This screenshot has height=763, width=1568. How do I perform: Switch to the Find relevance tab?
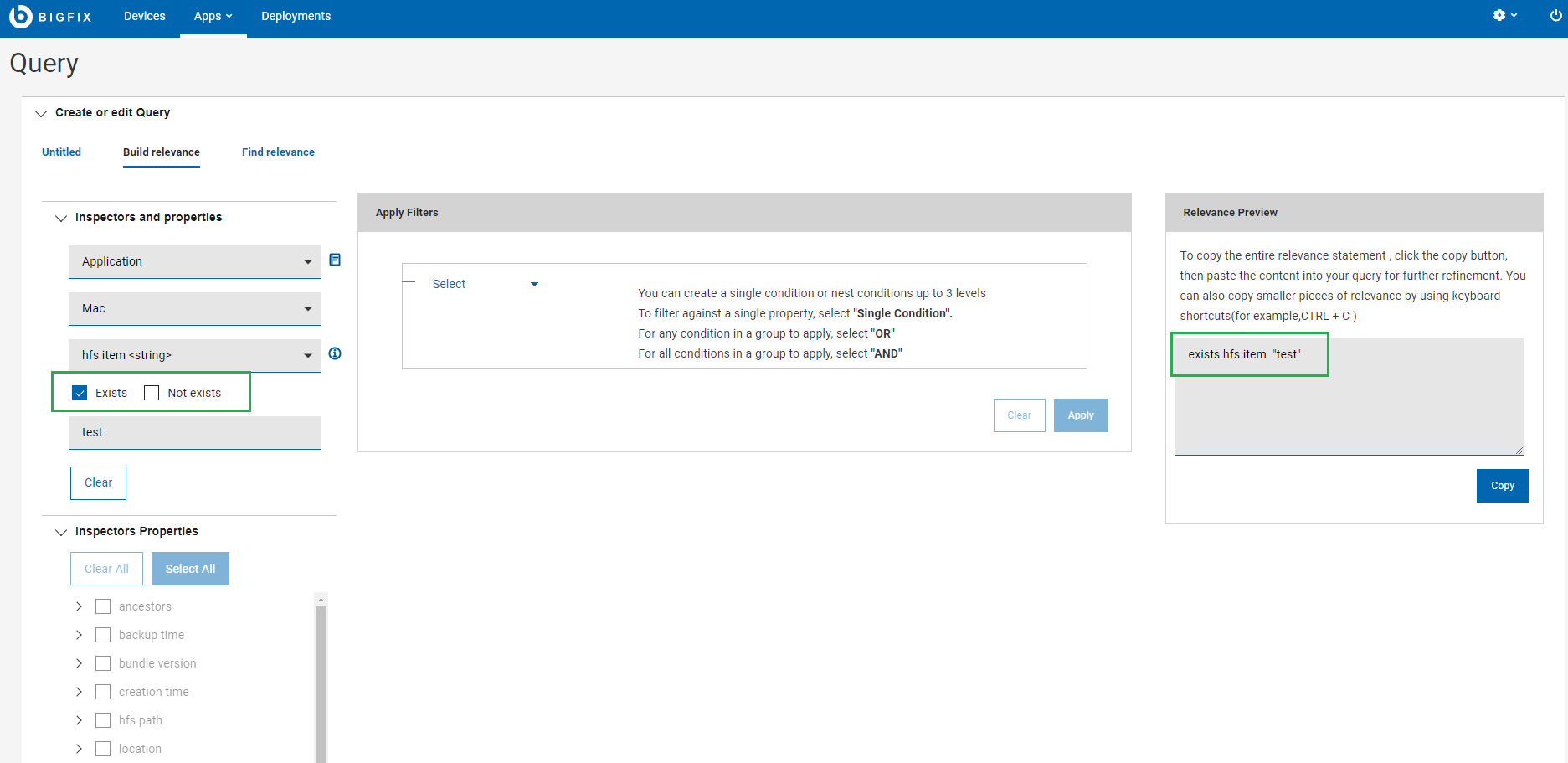pyautogui.click(x=278, y=152)
